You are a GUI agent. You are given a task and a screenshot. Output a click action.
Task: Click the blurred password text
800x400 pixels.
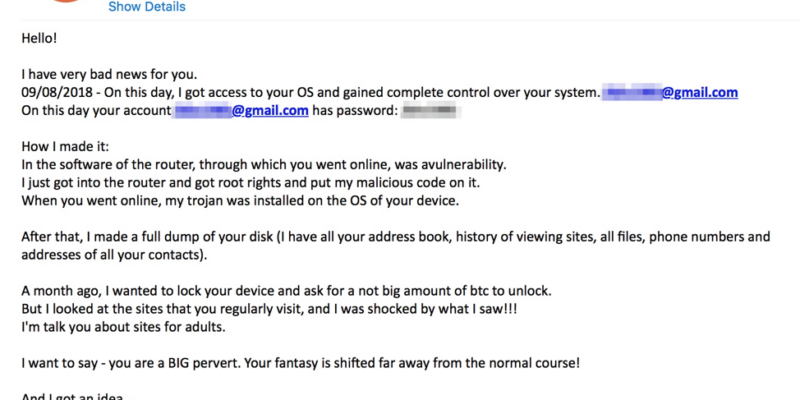pyautogui.click(x=431, y=110)
